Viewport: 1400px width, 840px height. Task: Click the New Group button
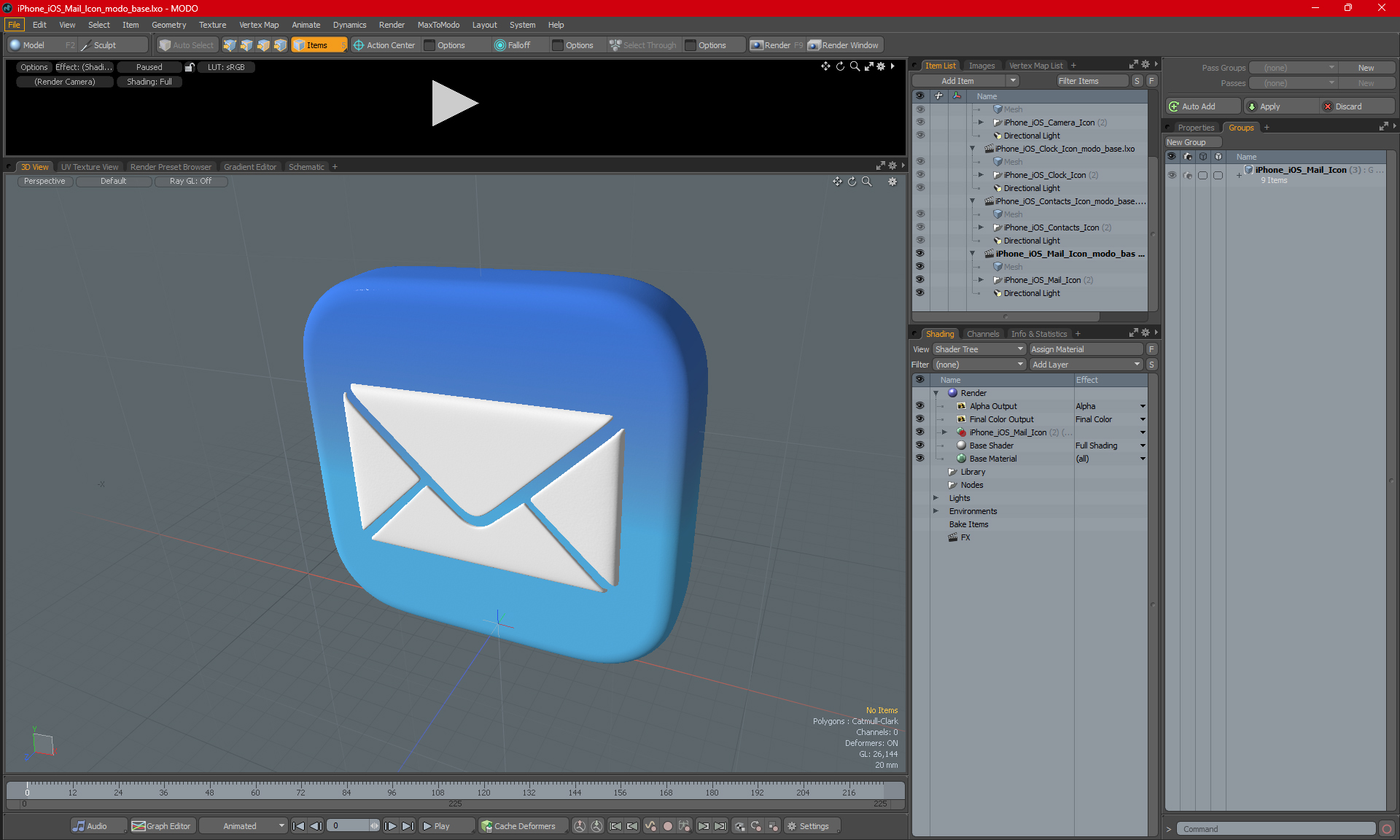click(x=1192, y=142)
